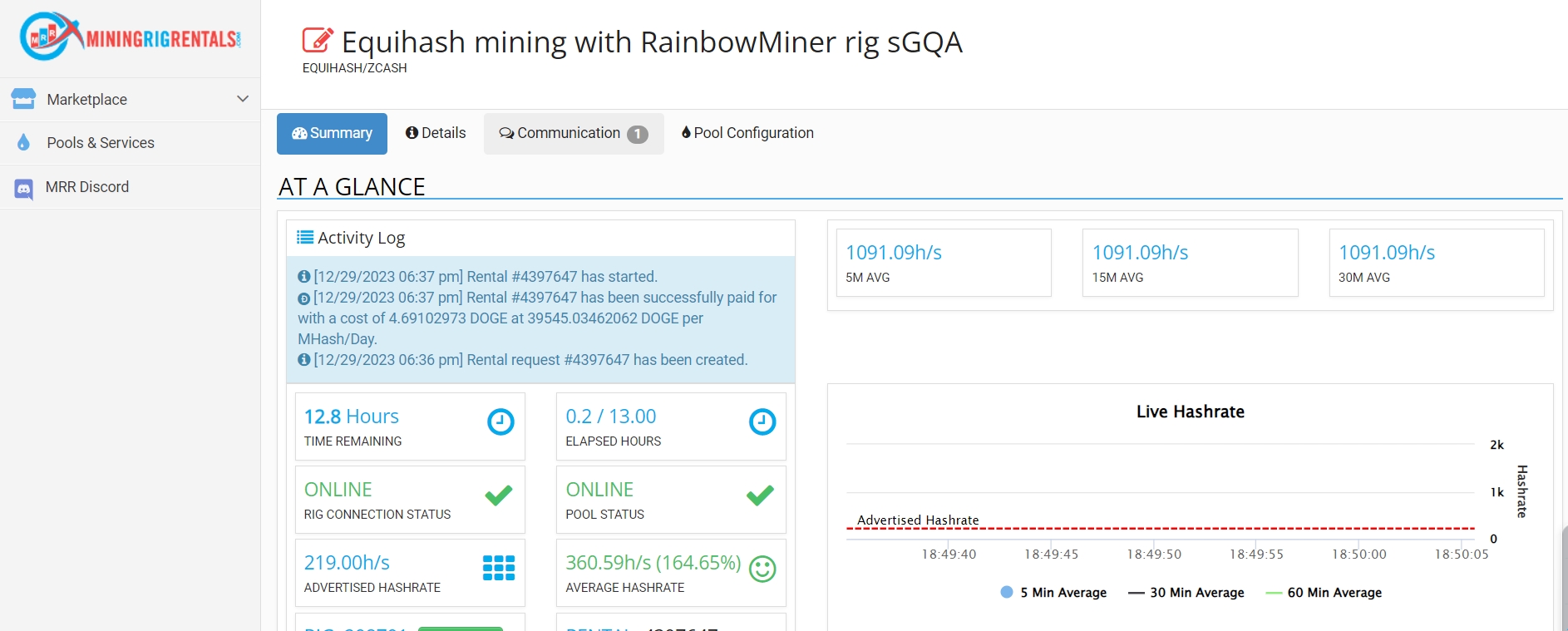Click the ONLINE pool status text
Image resolution: width=1568 pixels, height=631 pixels.
pyautogui.click(x=599, y=490)
